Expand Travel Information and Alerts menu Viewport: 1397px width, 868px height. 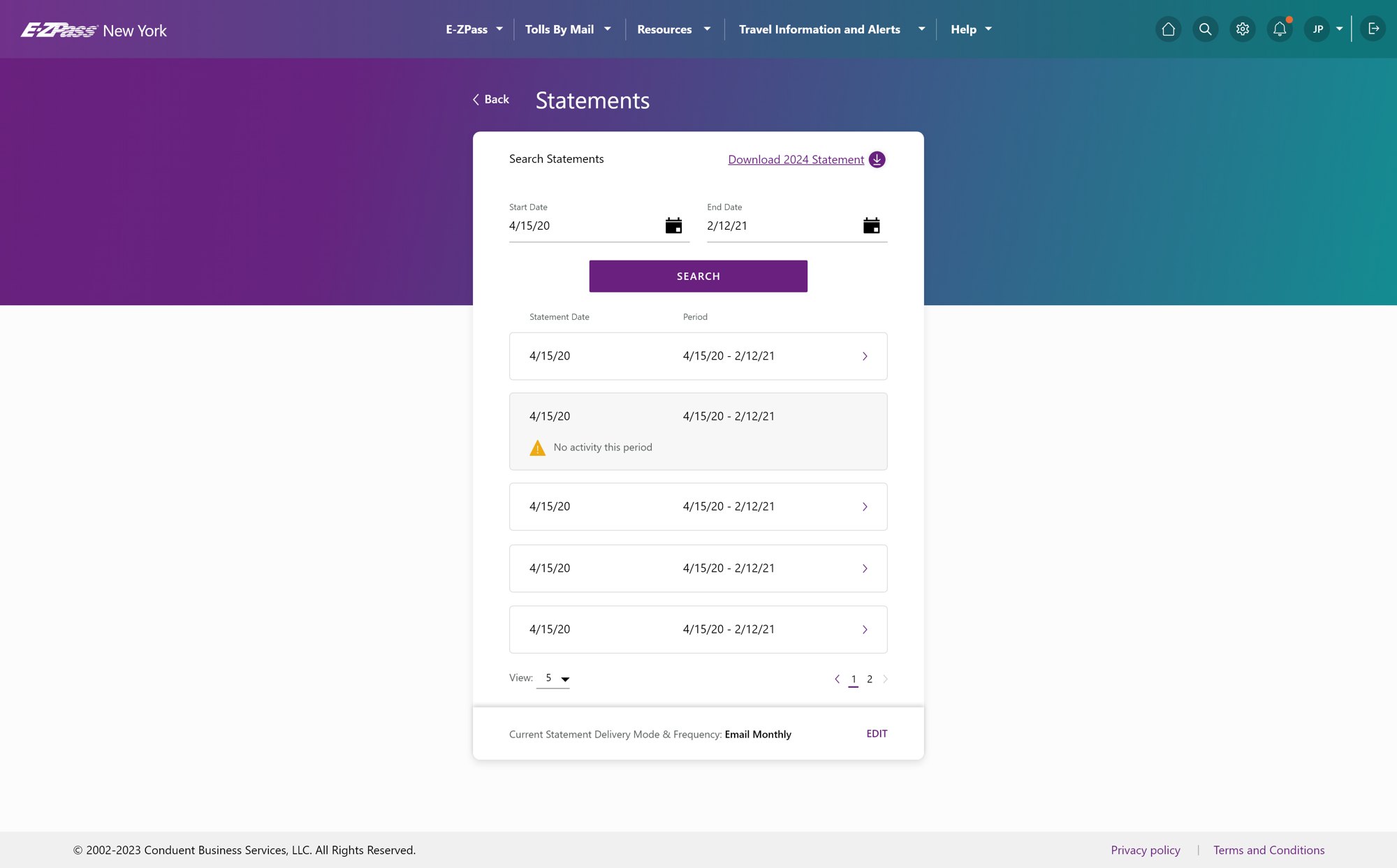point(832,29)
